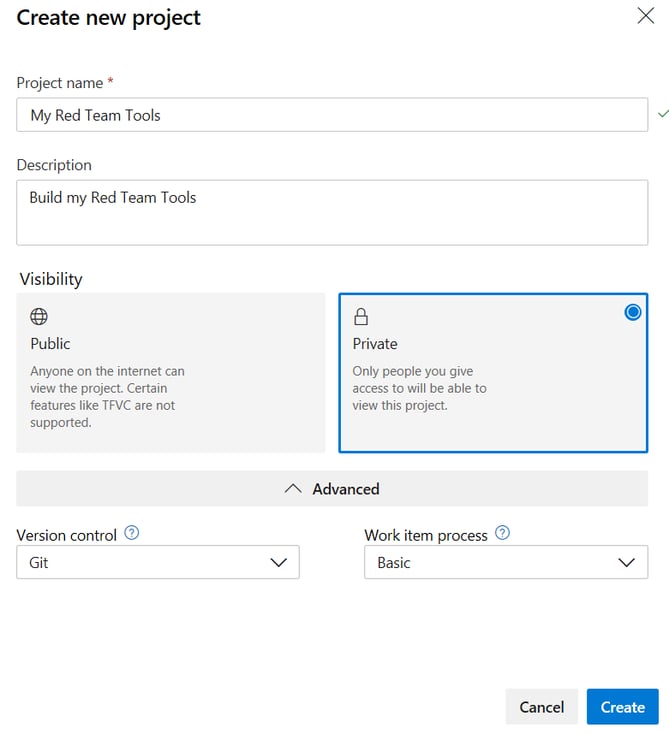The height and width of the screenshot is (734, 669).
Task: Focus the Description text area
Action: coord(331,212)
